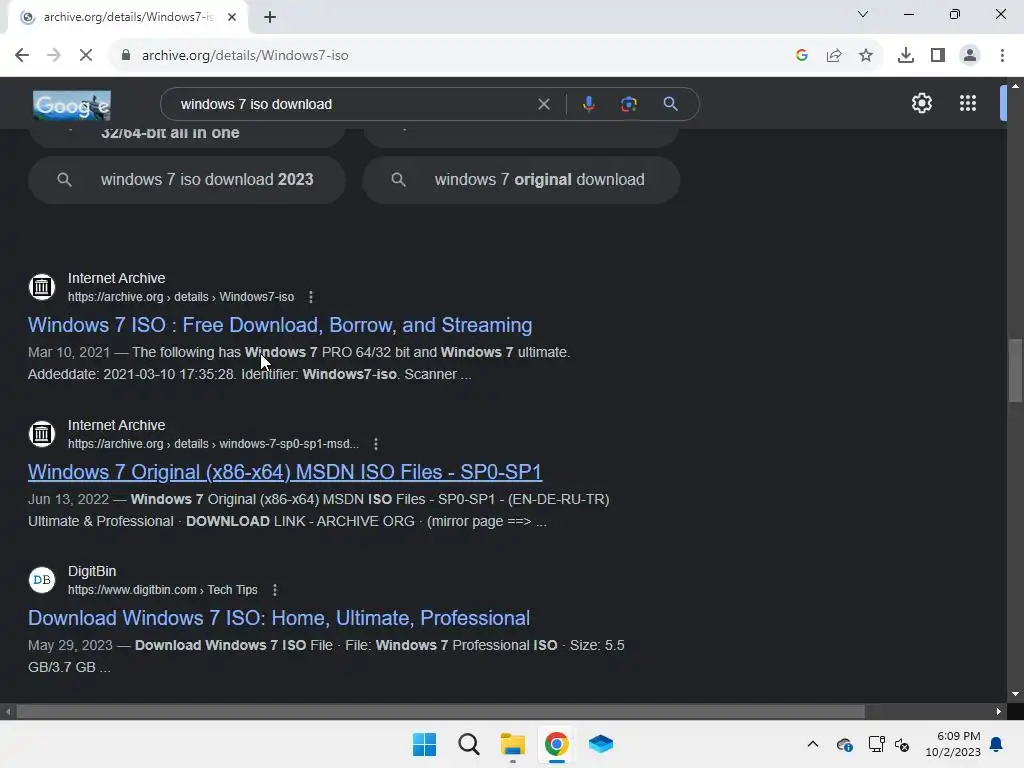Image resolution: width=1024 pixels, height=768 pixels.
Task: Stop loading the page
Action: pos(86,56)
